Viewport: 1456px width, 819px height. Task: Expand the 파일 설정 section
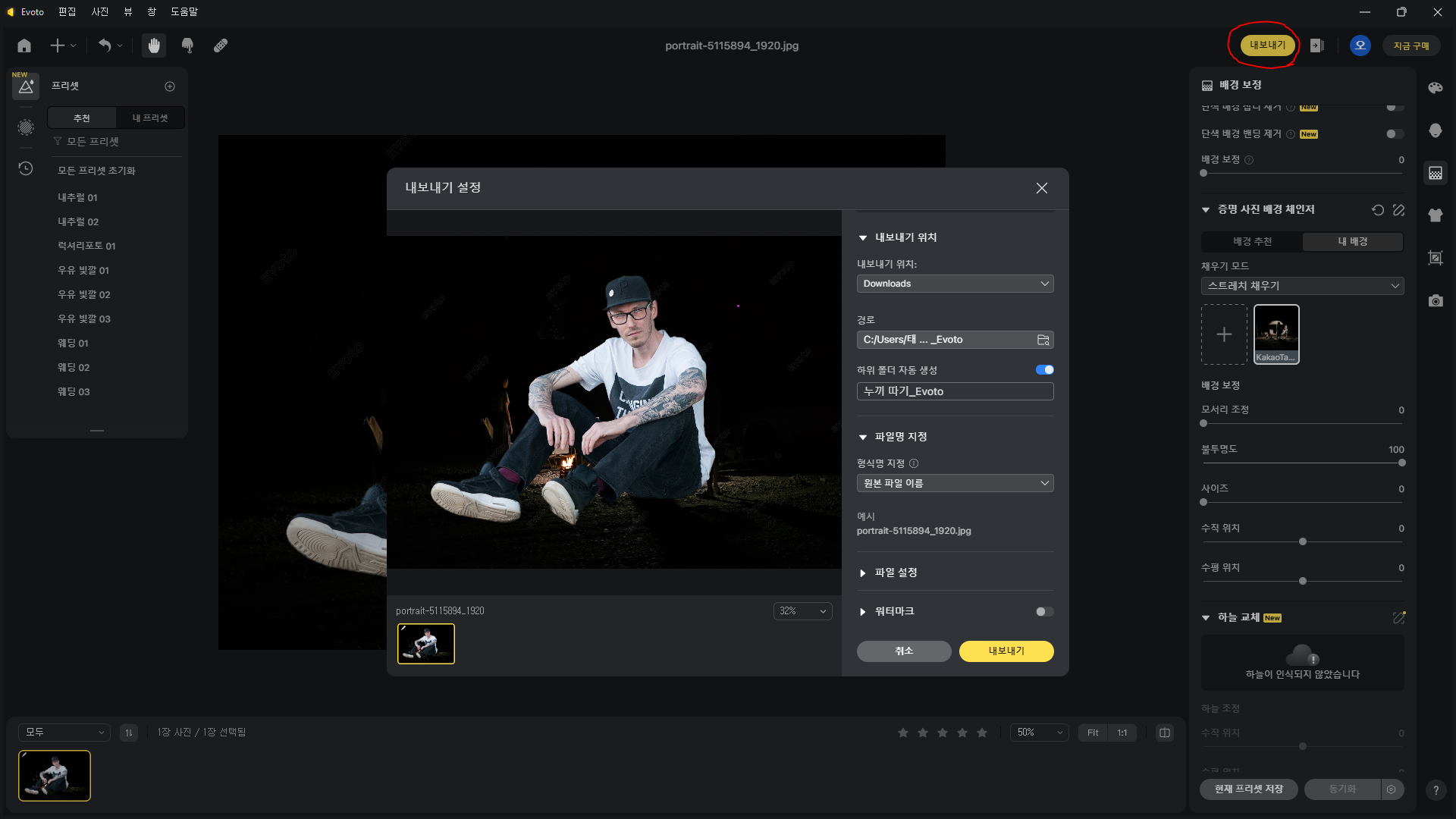[895, 573]
